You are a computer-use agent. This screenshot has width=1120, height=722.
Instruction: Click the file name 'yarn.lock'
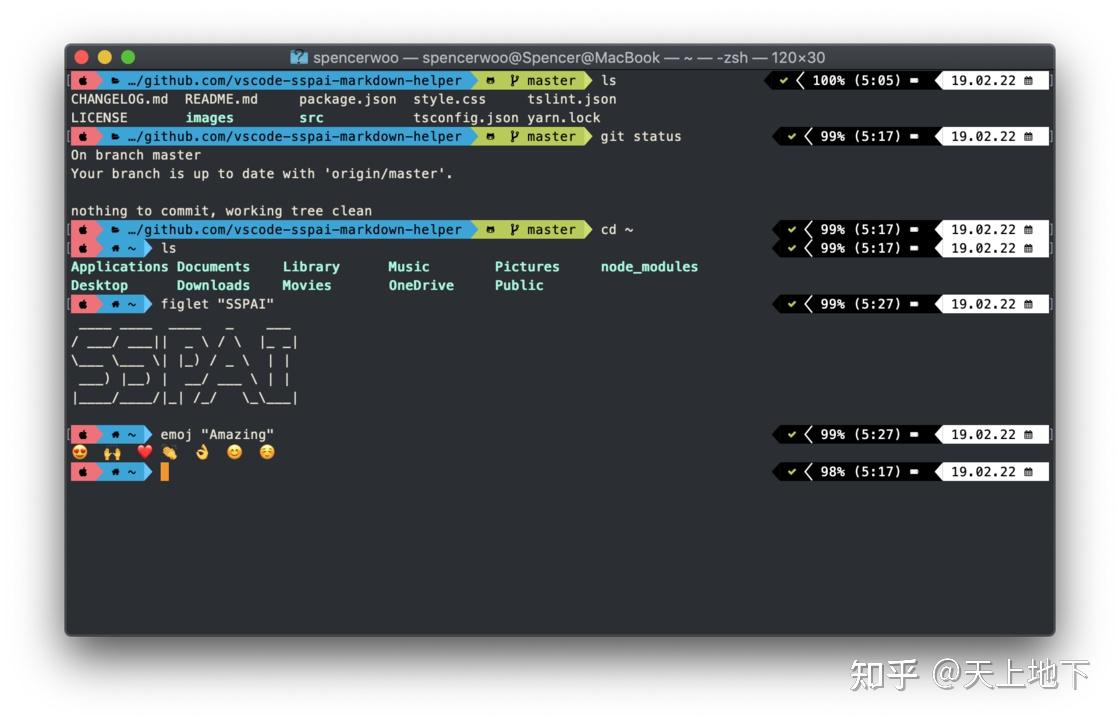pyautogui.click(x=564, y=118)
